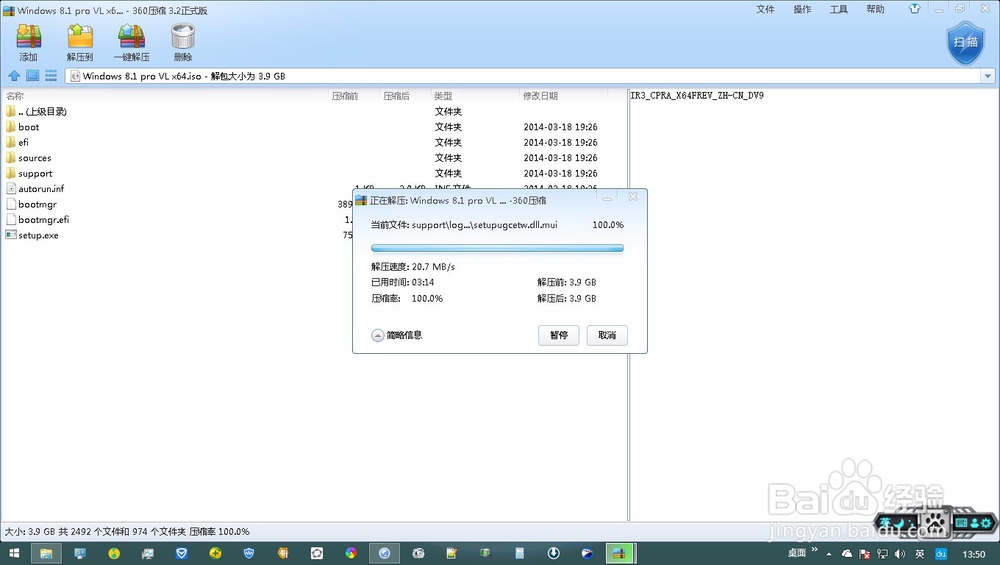Viewport: 1000px width, 565px height.
Task: Click the blue shield taskbar icon
Action: coord(249,554)
